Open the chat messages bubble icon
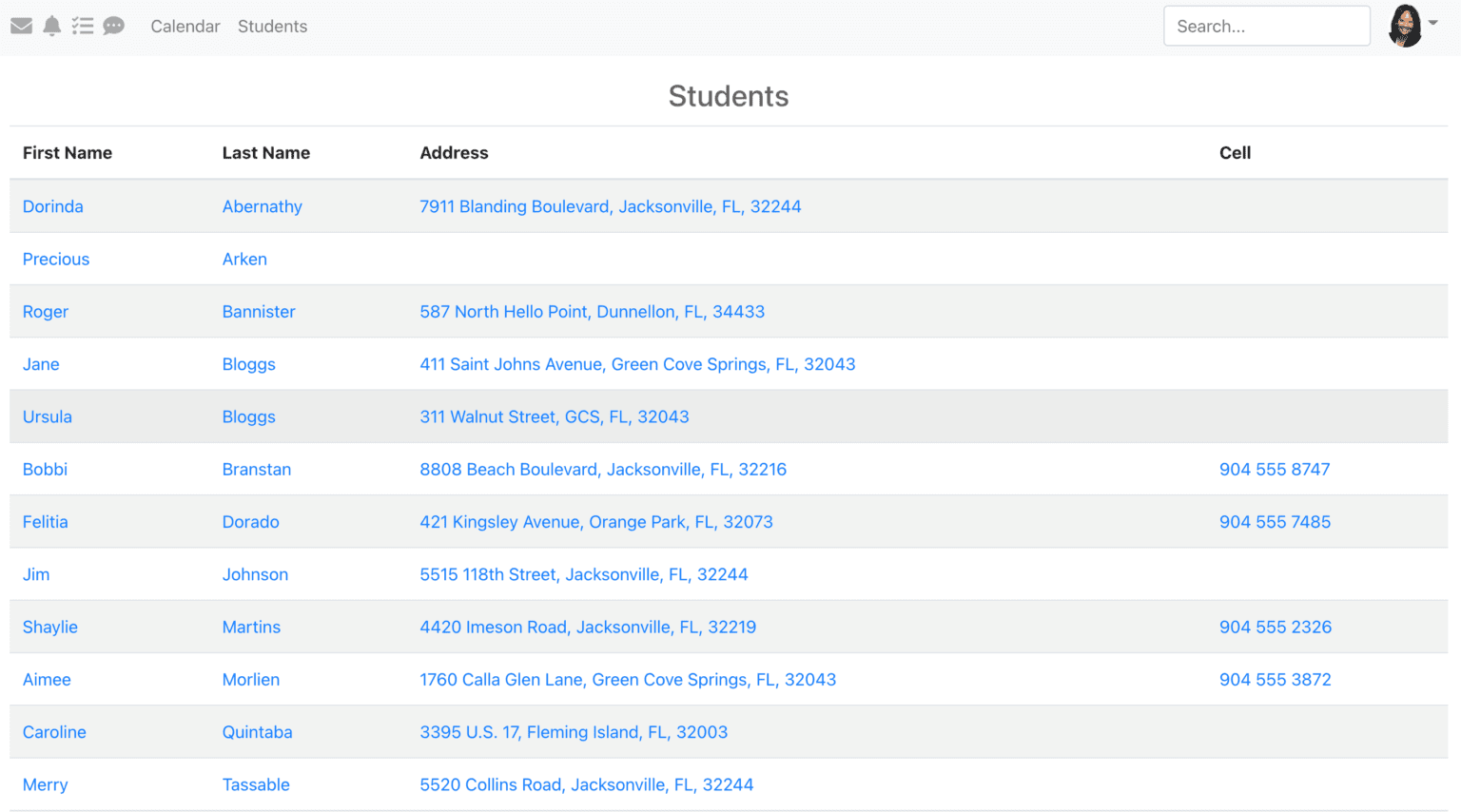The image size is (1461, 812). (x=114, y=26)
